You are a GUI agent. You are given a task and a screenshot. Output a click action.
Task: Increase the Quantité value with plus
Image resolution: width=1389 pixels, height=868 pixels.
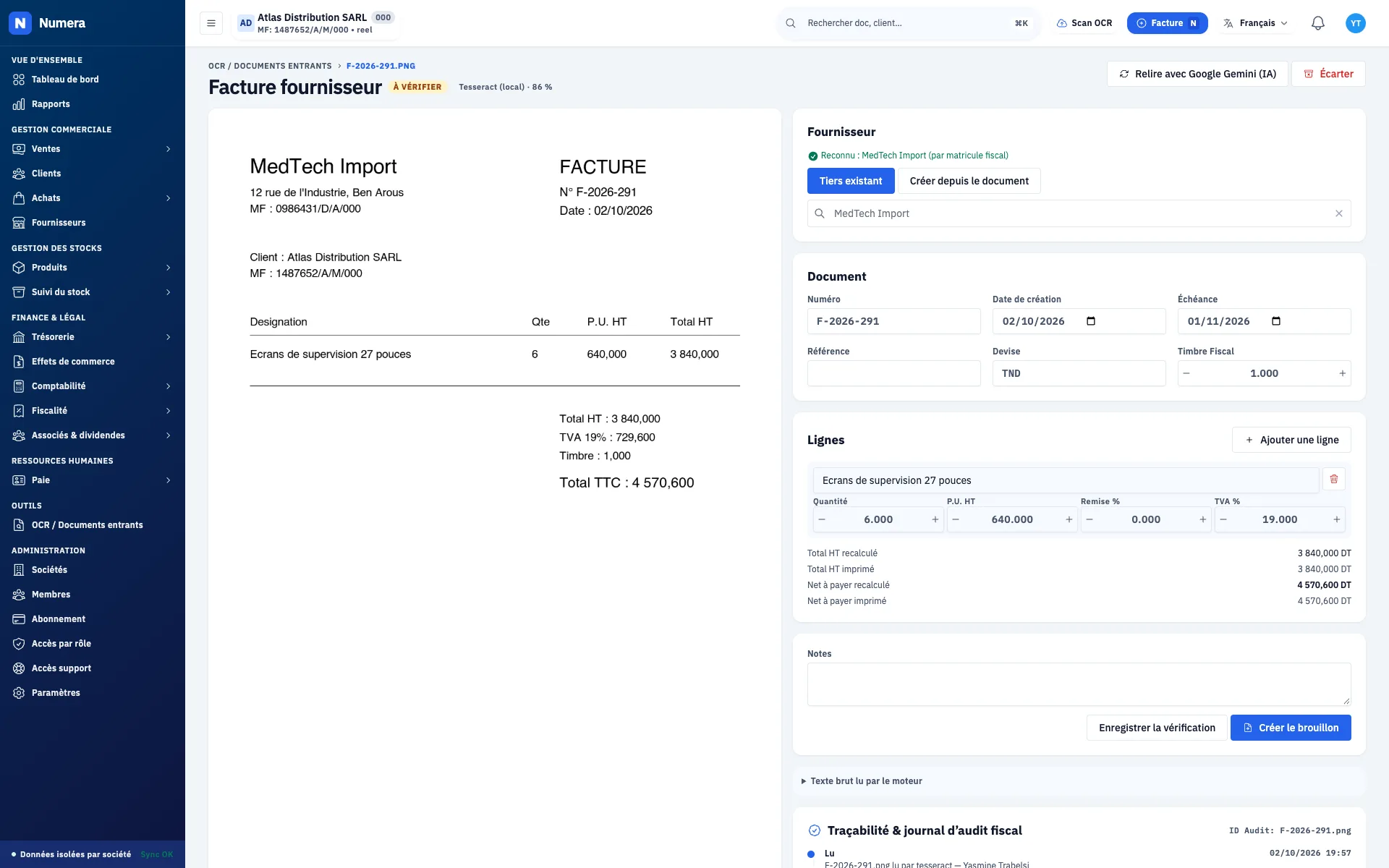[935, 519]
